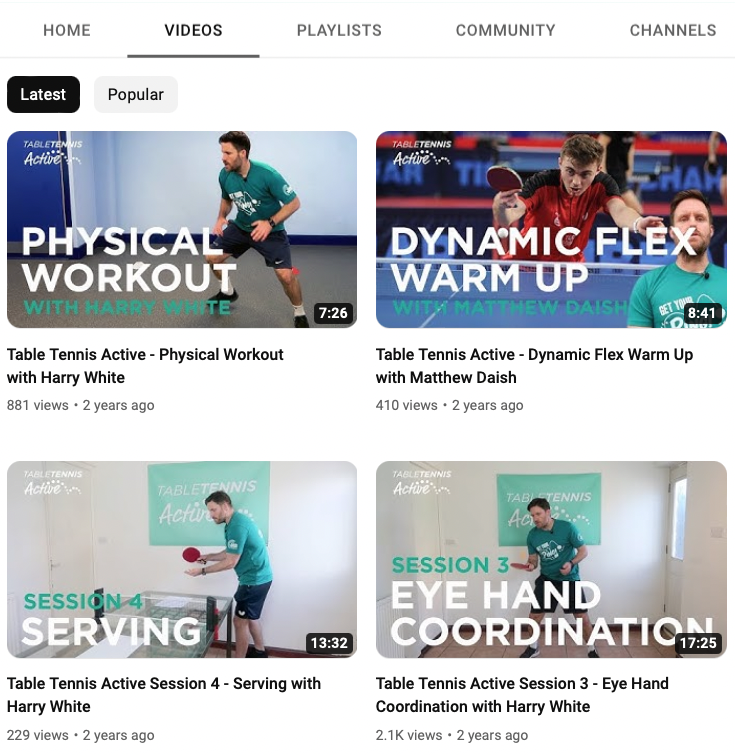Click the 7:26 duration badge
The width and height of the screenshot is (735, 755).
pyautogui.click(x=333, y=313)
